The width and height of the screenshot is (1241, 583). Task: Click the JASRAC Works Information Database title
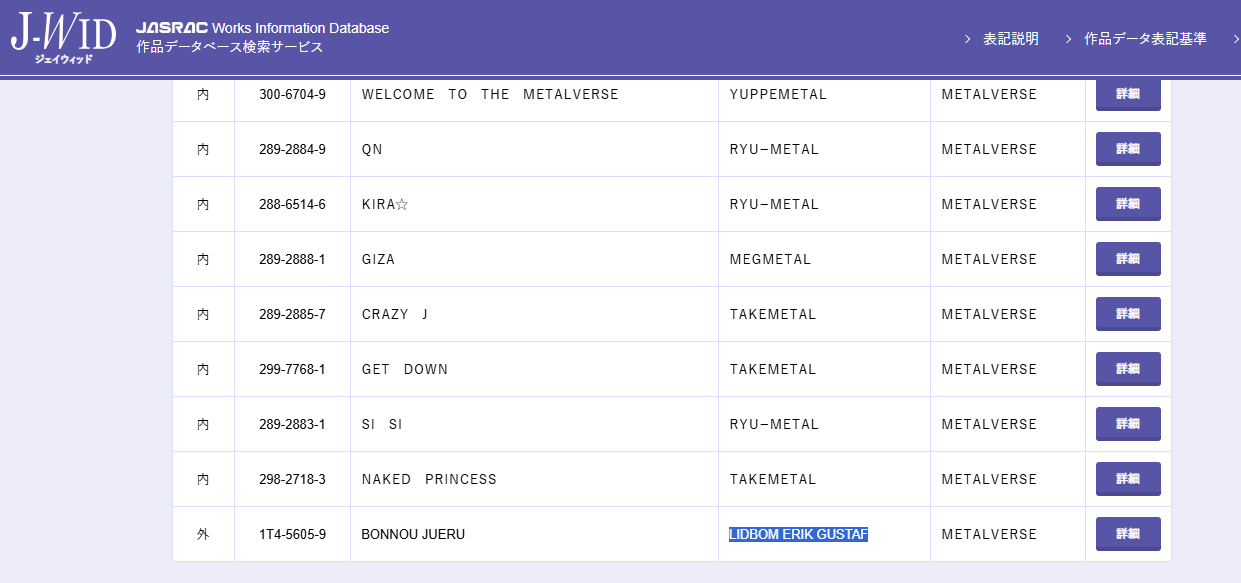point(263,28)
